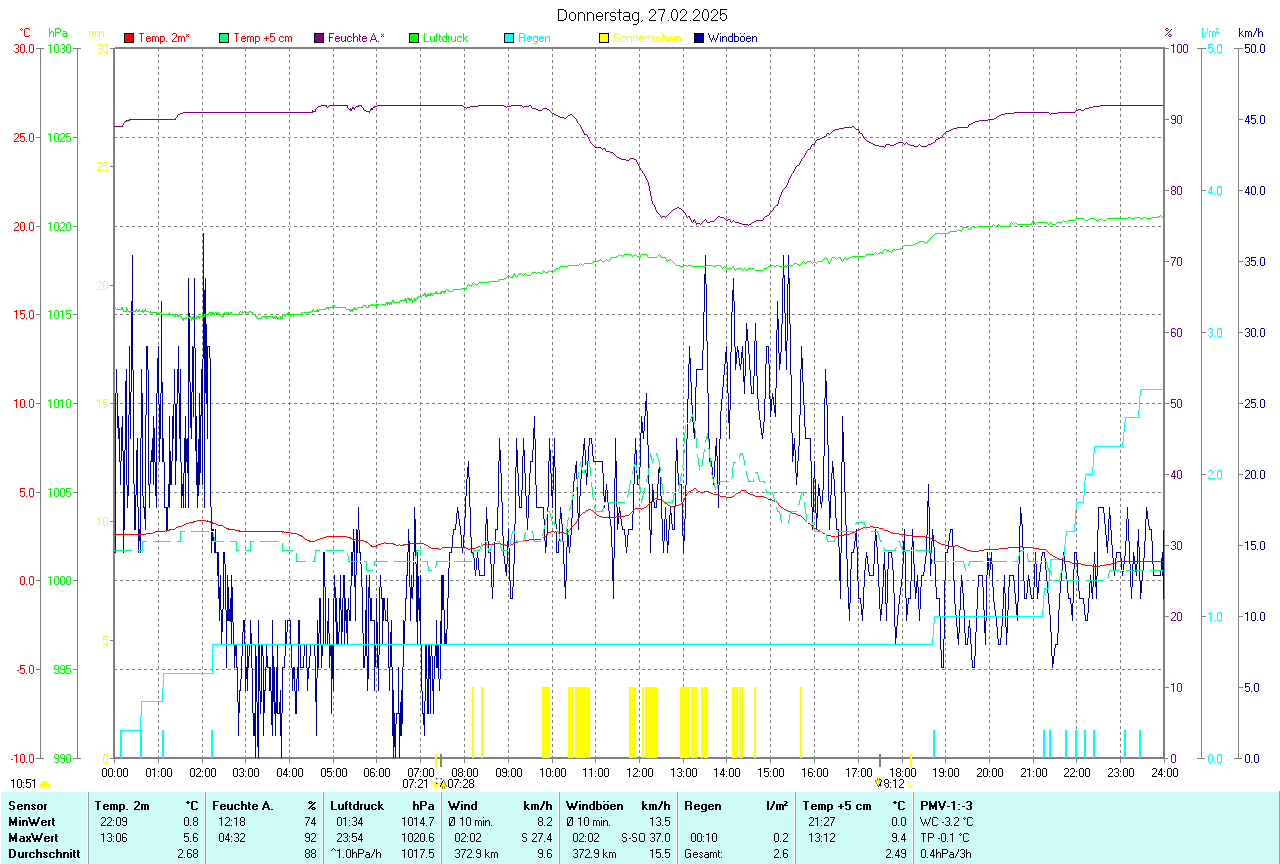Click the pressure trend '0.4hPa/3h'
Viewport: 1280px width, 864px height.
[944, 853]
